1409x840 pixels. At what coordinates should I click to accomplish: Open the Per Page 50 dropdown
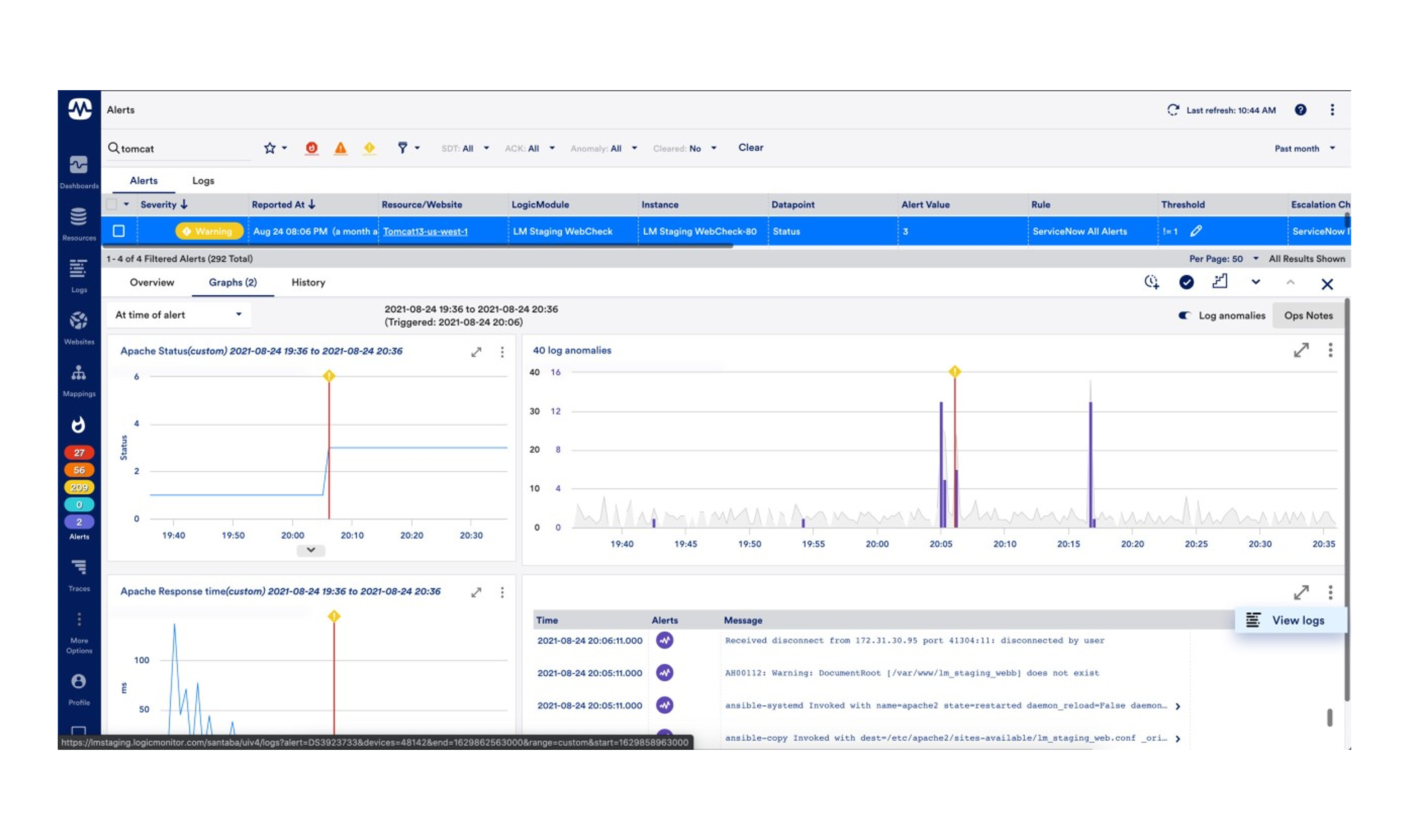coord(1223,259)
